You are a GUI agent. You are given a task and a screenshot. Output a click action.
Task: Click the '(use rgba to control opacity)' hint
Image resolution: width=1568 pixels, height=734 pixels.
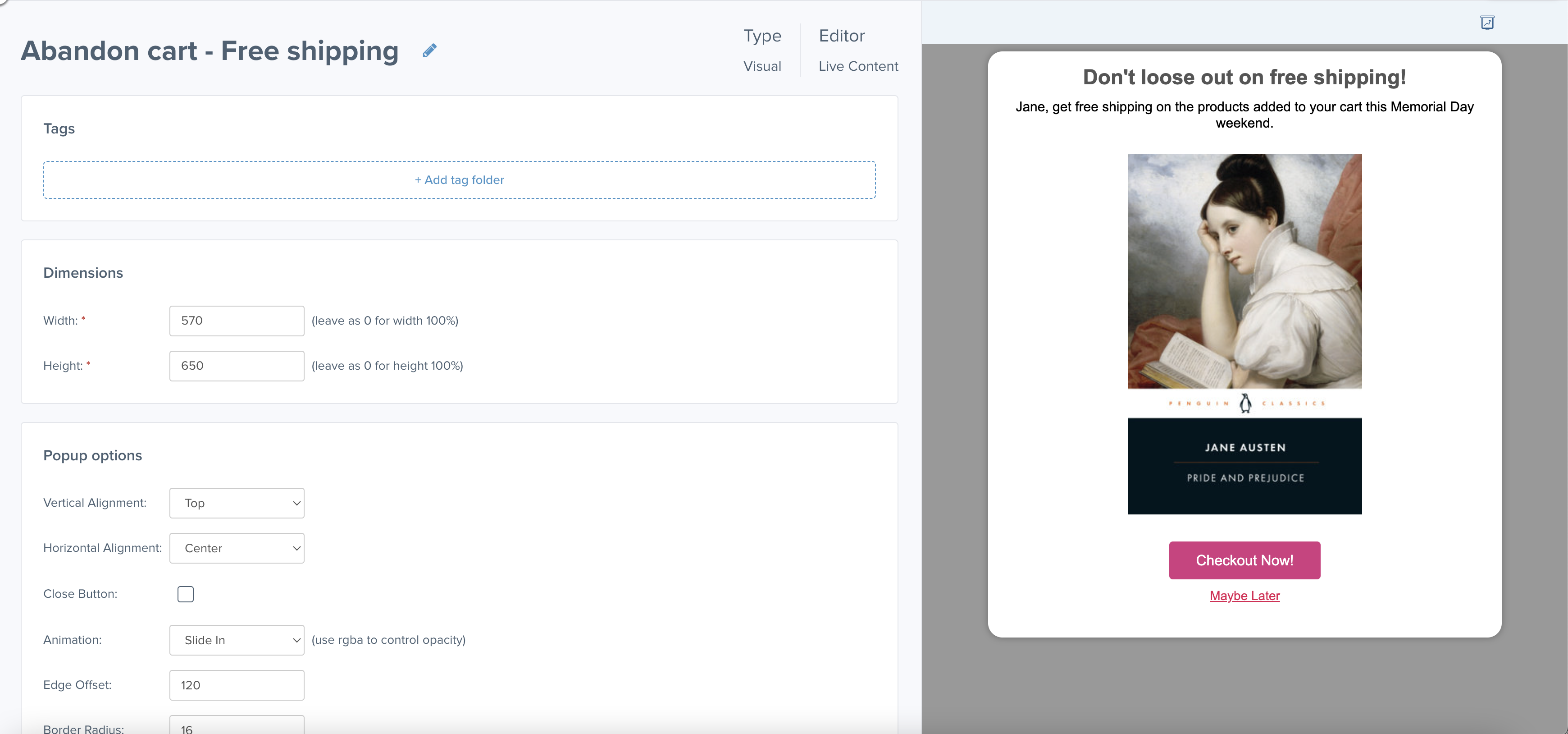click(389, 640)
